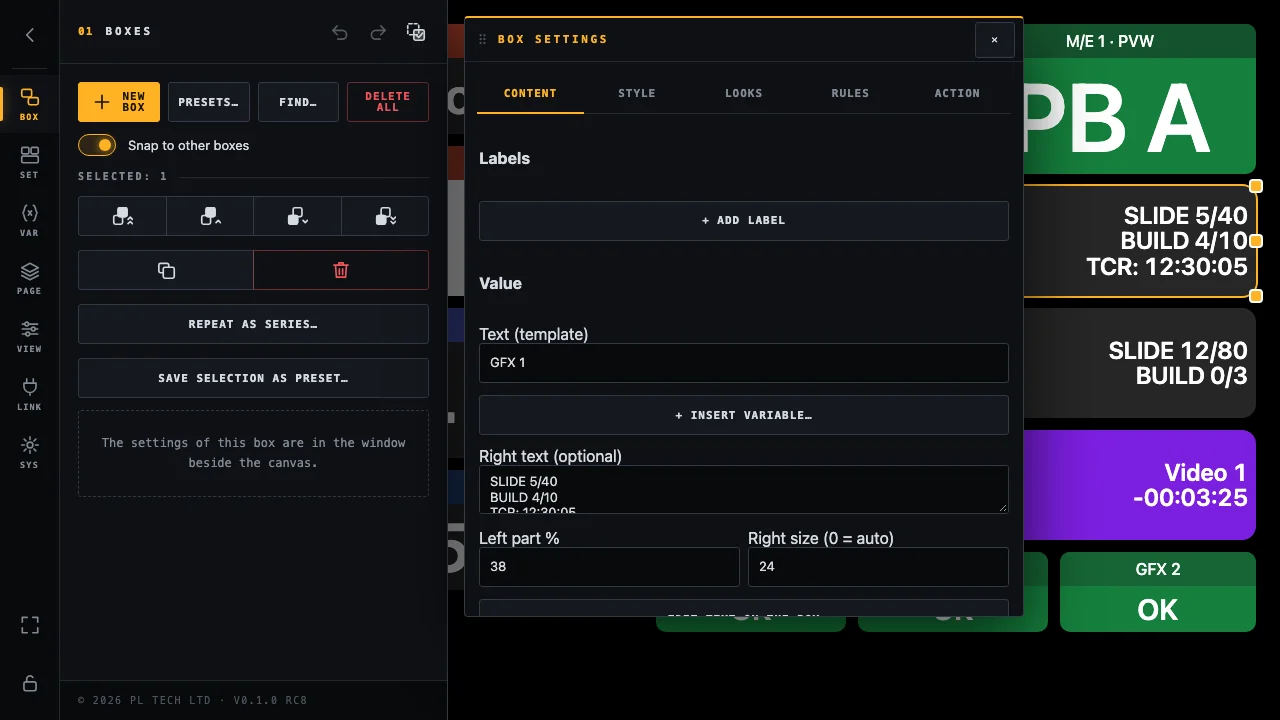Click the multi-select checkbox icon in the Boxes header
The image size is (1280, 720).
coord(416,32)
